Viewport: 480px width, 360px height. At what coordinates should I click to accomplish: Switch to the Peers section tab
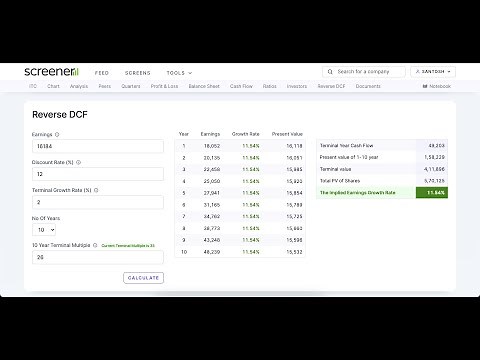105,86
